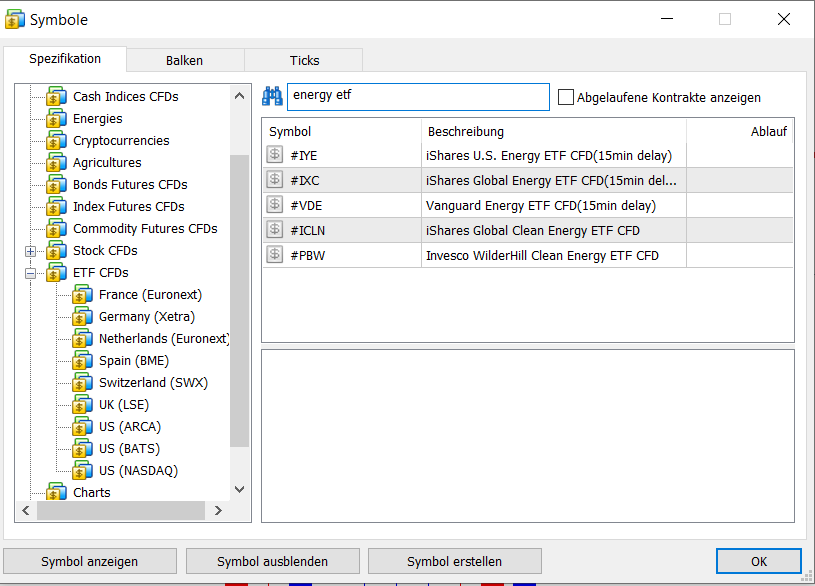The image size is (815, 586).
Task: Select the Cryptocurrencies tree label
Action: [121, 141]
